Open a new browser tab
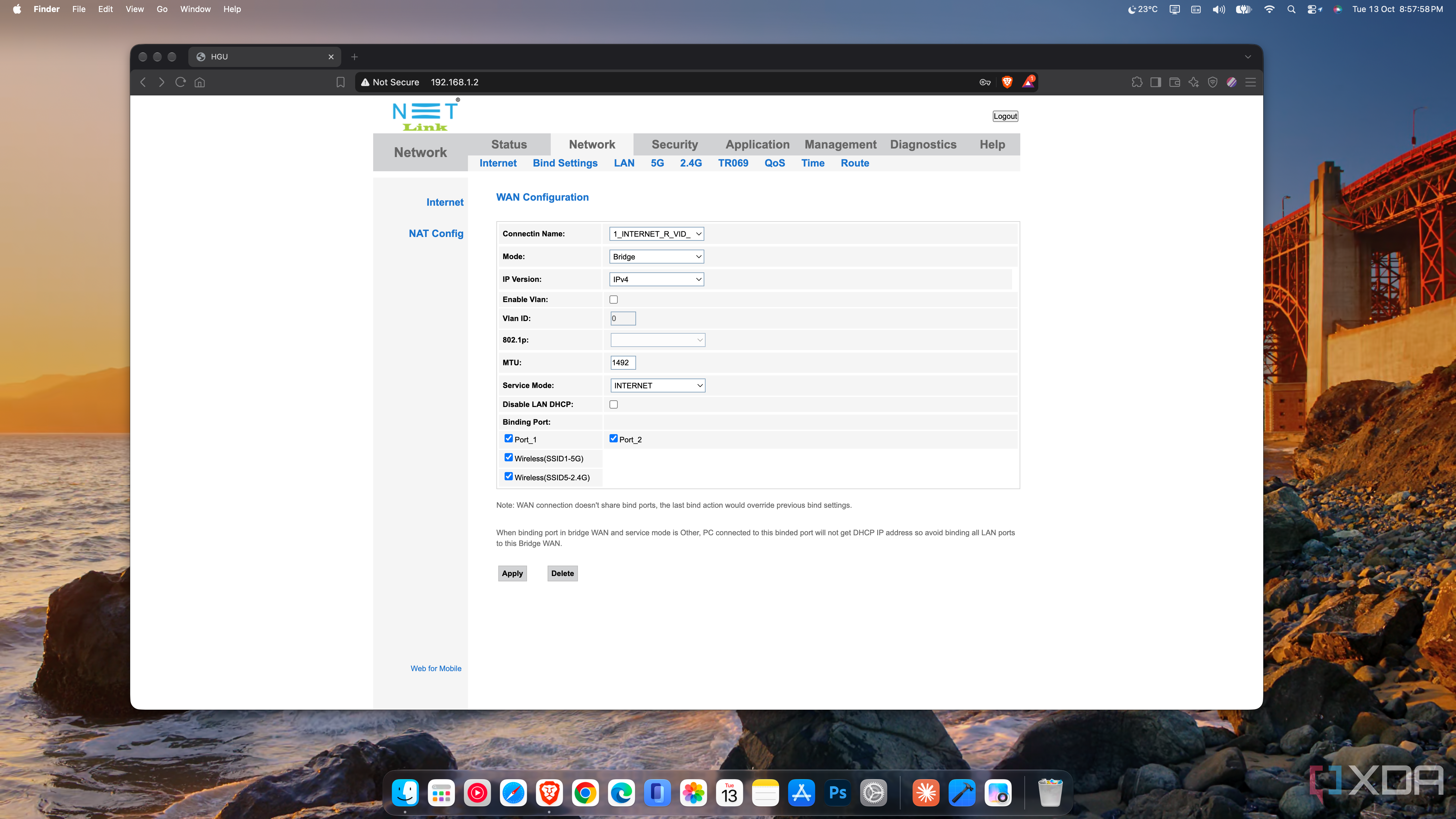Image resolution: width=1456 pixels, height=819 pixels. 355,57
